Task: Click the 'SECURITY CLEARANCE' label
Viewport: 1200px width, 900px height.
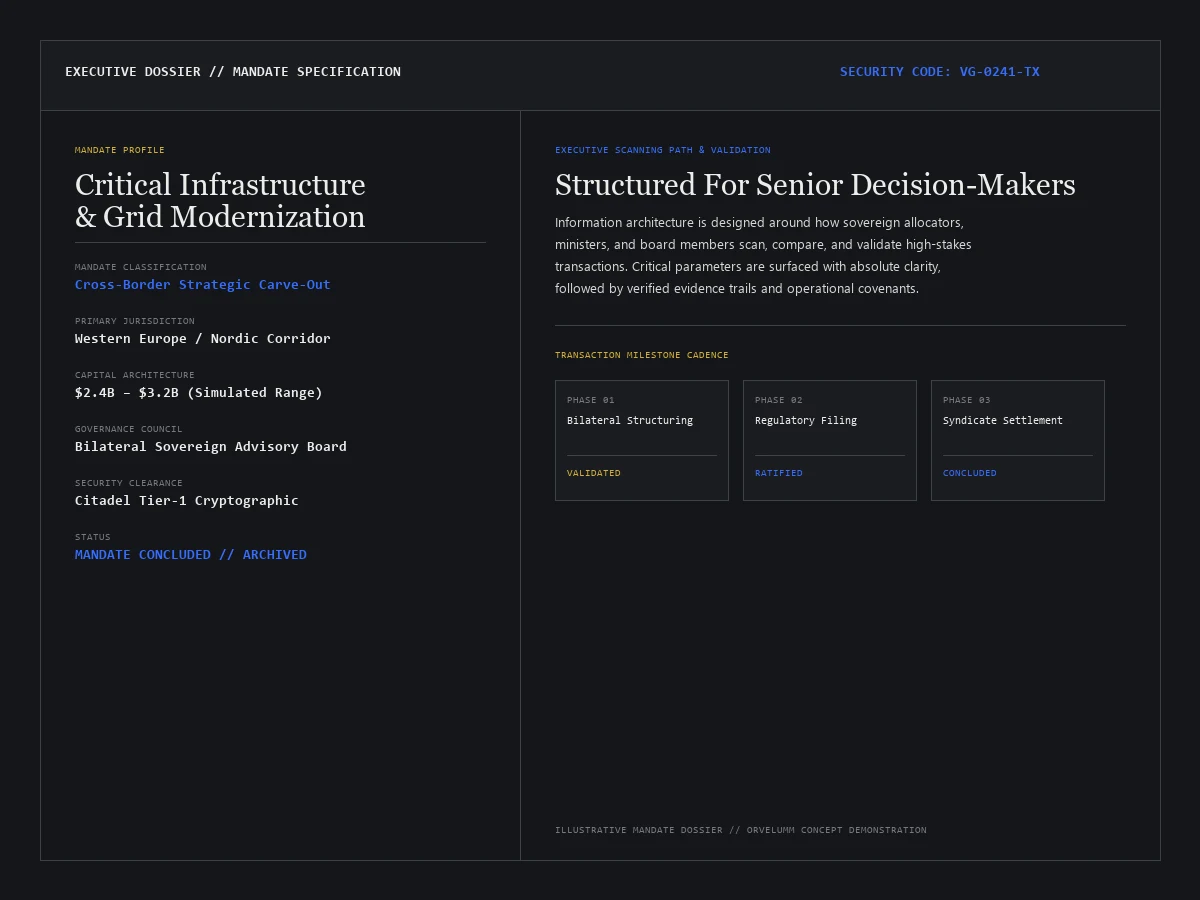Action: pyautogui.click(x=129, y=483)
